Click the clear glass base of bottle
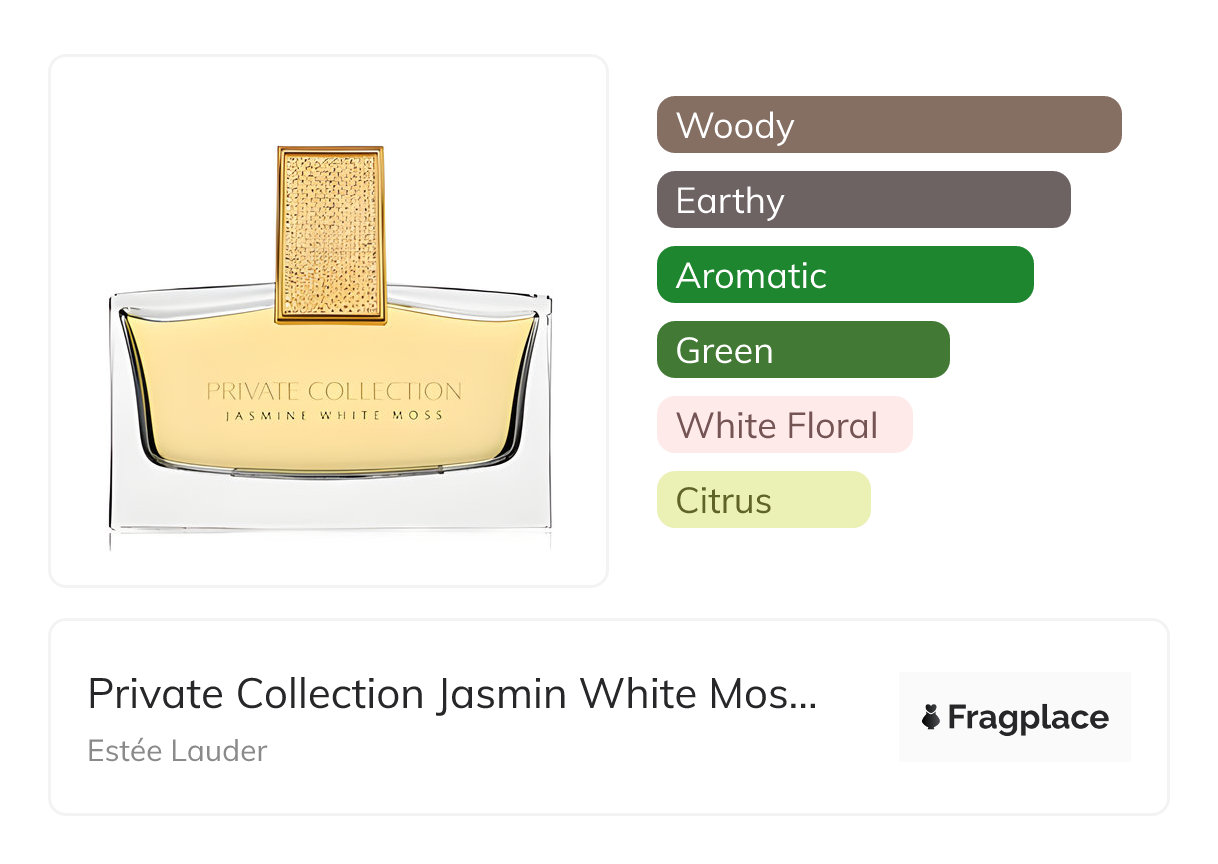The height and width of the screenshot is (864, 1218). click(x=330, y=505)
